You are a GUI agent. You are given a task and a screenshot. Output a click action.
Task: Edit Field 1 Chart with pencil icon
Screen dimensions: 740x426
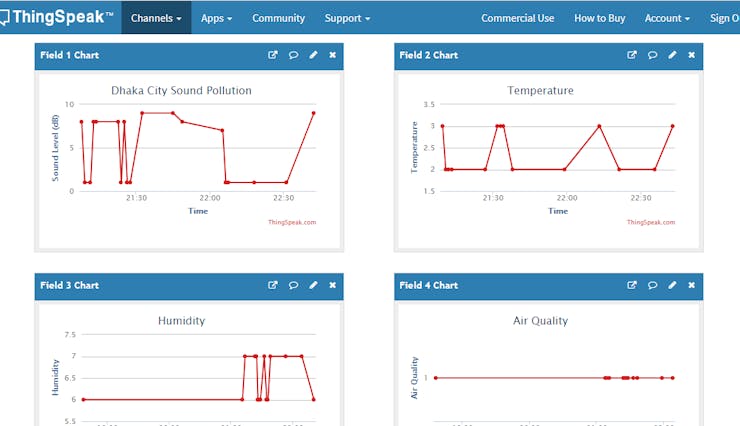click(x=313, y=55)
